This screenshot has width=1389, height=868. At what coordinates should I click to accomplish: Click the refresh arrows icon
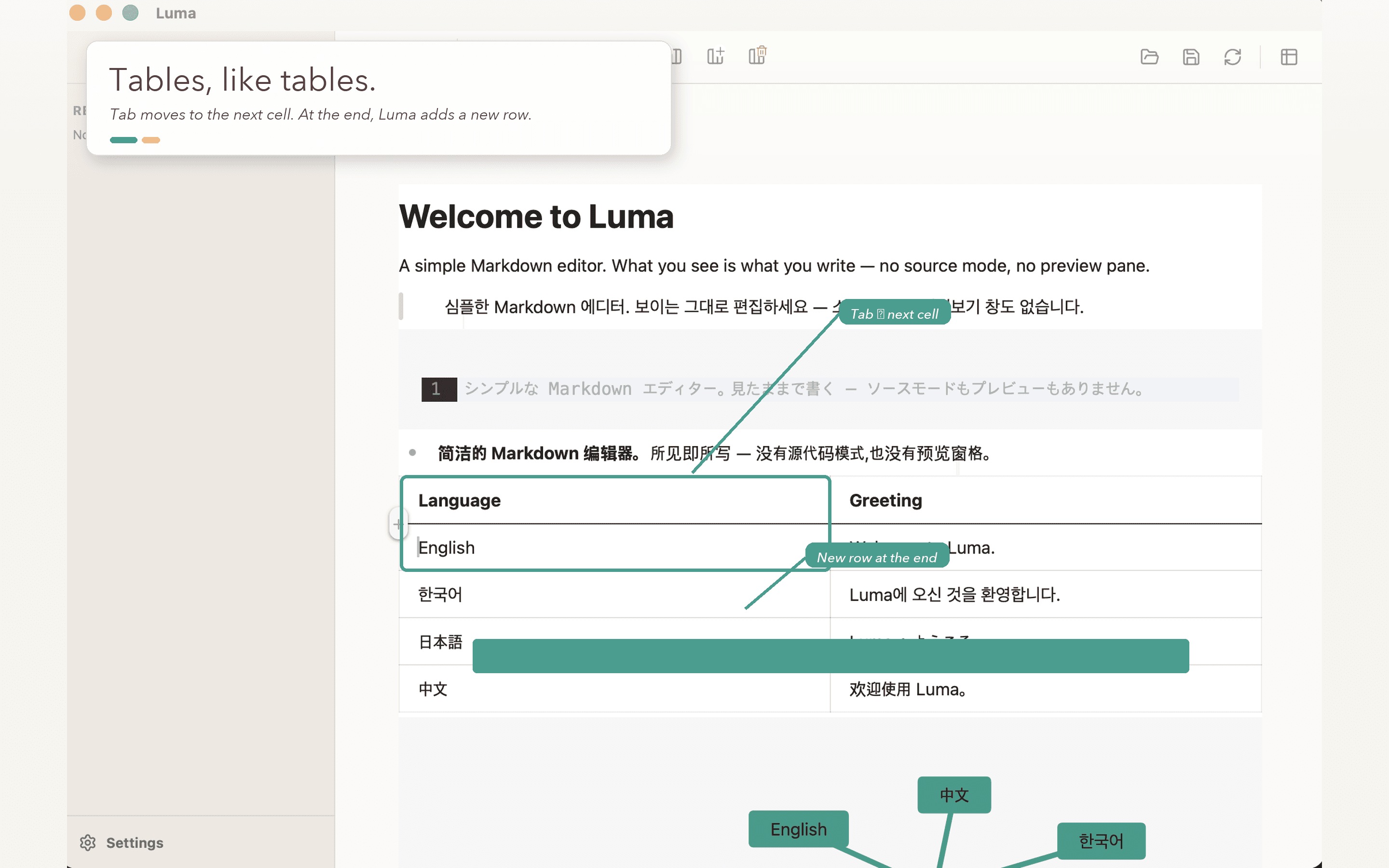[x=1232, y=57]
